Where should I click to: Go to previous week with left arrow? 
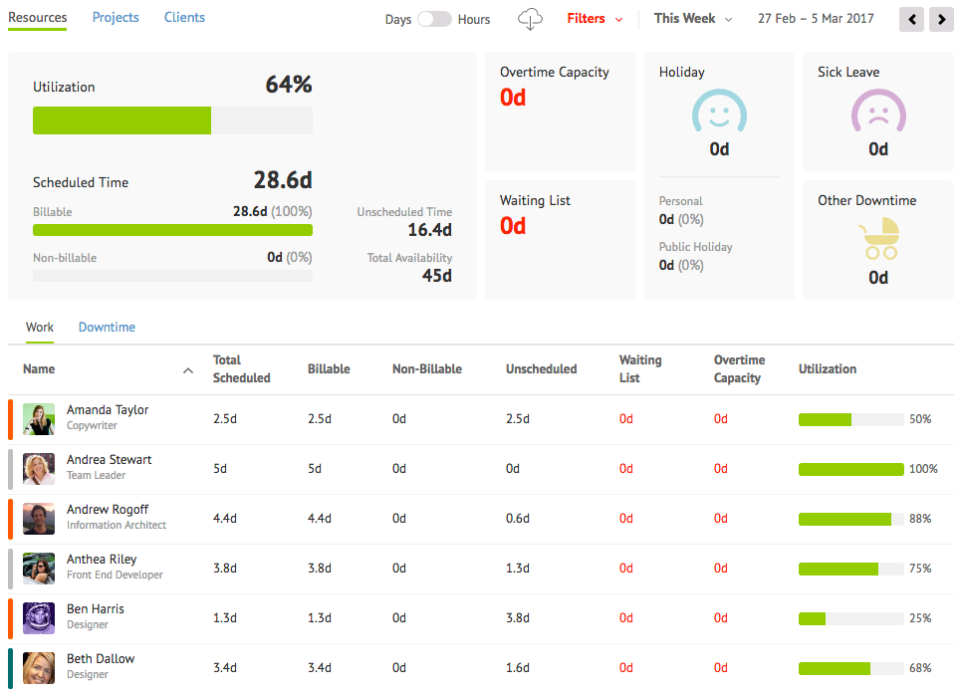tap(911, 19)
